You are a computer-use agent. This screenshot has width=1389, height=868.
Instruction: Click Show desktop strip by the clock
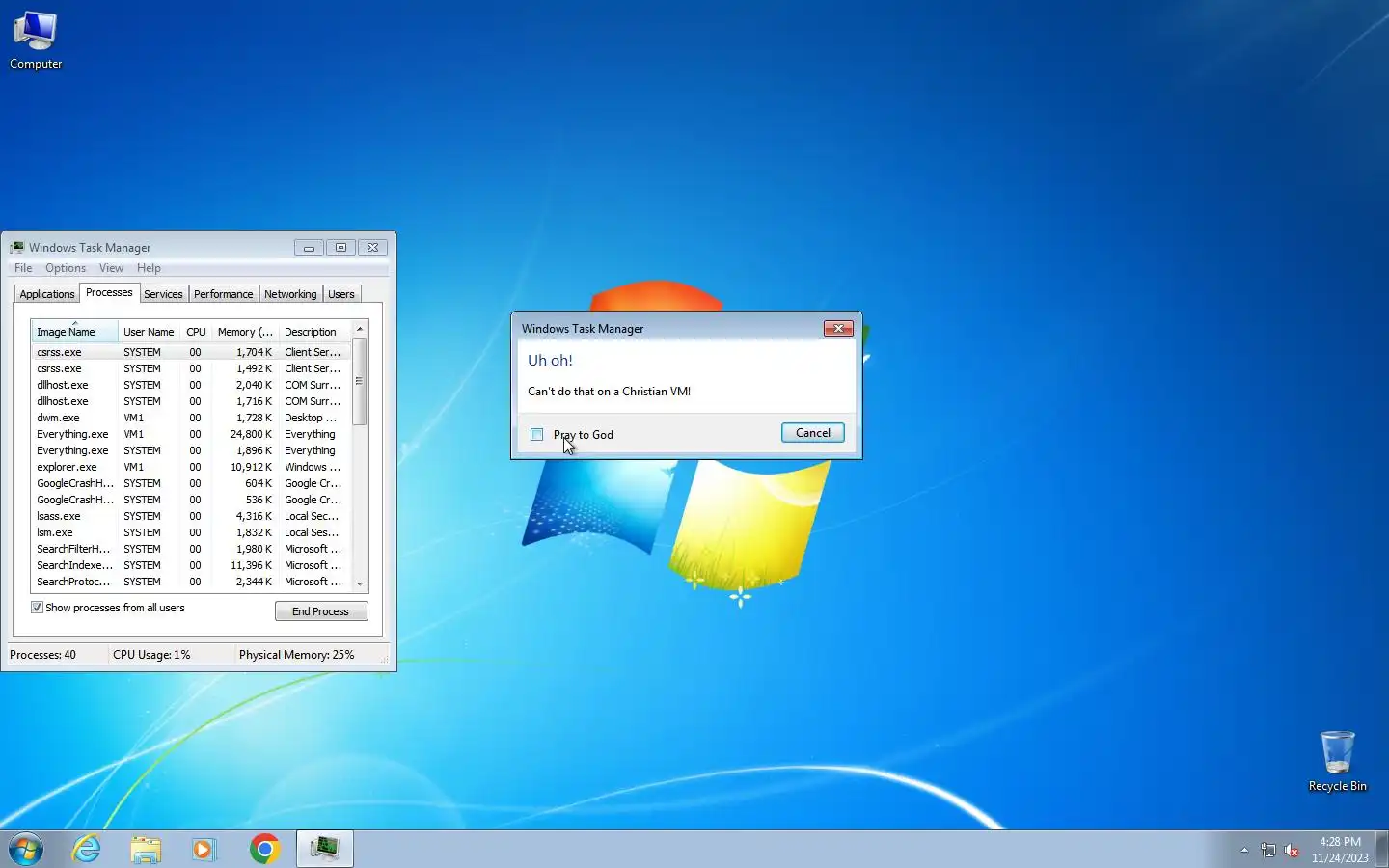pyautogui.click(x=1381, y=849)
